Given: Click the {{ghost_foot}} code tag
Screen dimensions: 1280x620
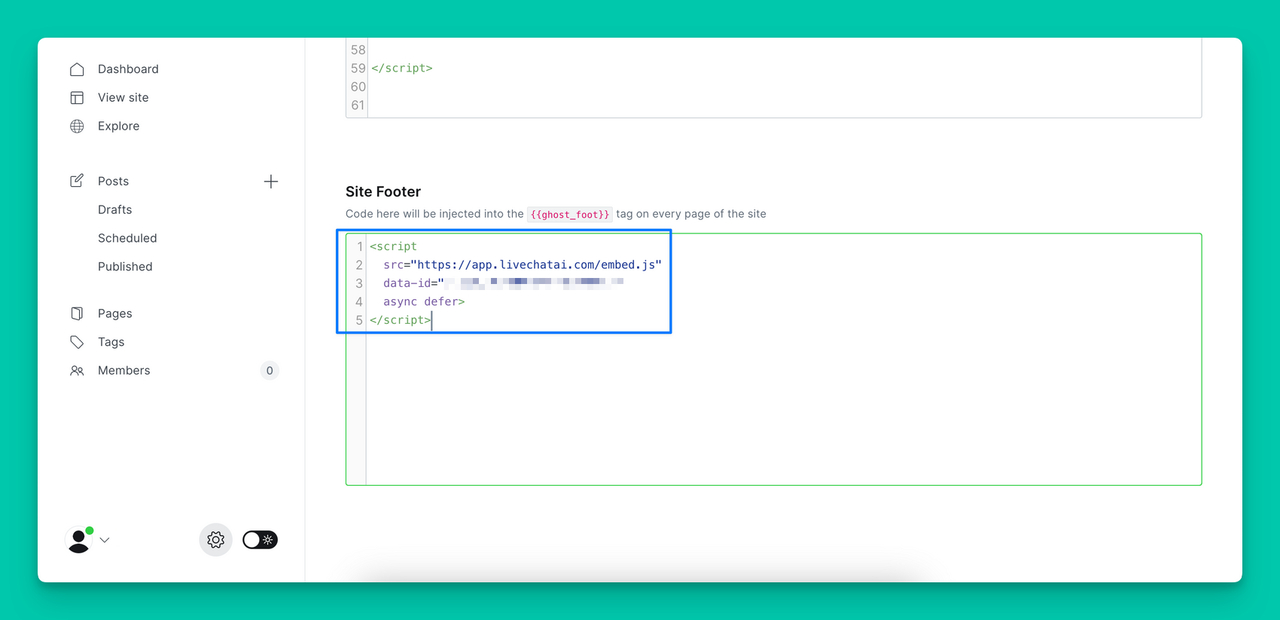Looking at the screenshot, I should tap(569, 214).
